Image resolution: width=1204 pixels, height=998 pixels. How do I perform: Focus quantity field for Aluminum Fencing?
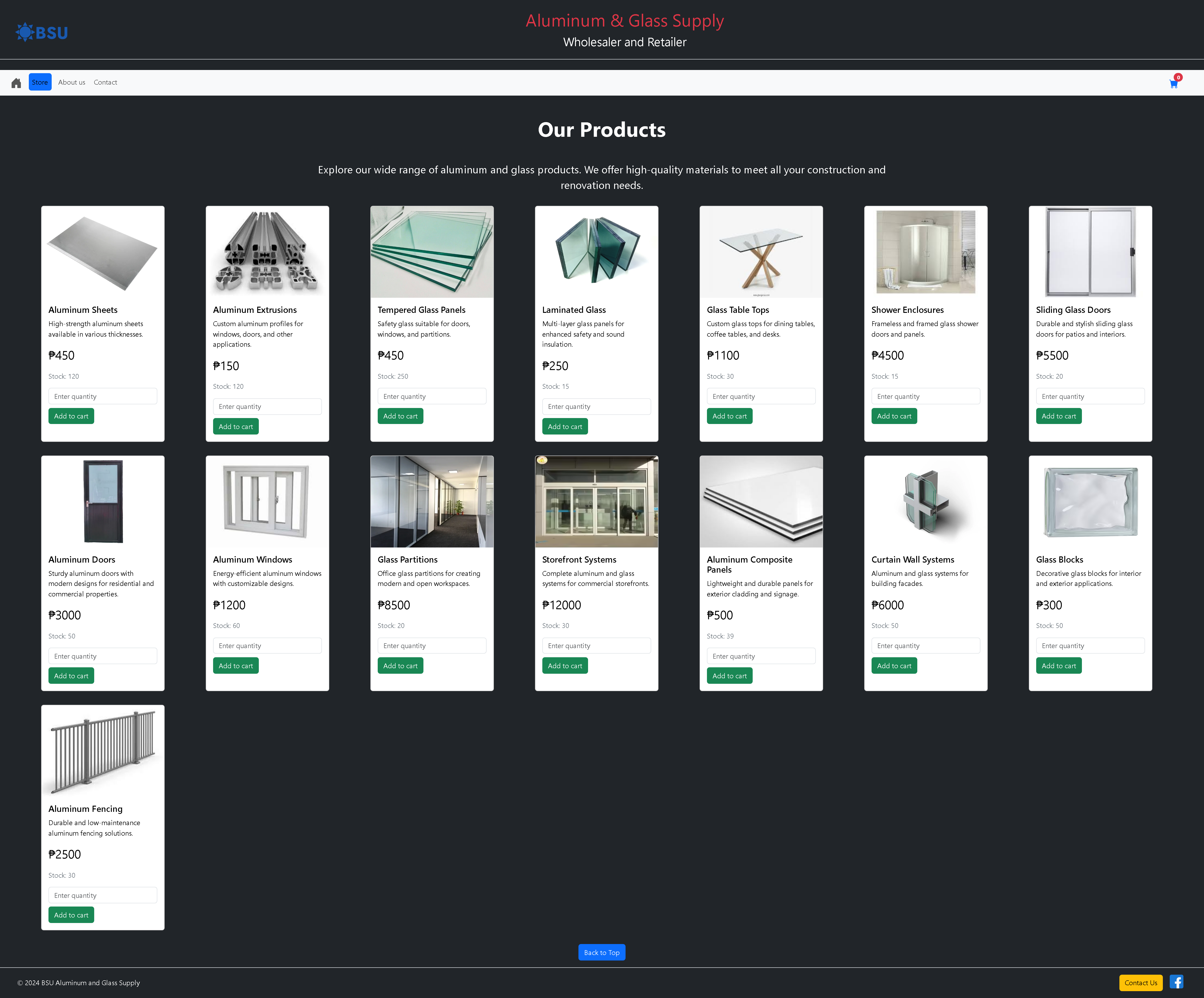[x=103, y=895]
